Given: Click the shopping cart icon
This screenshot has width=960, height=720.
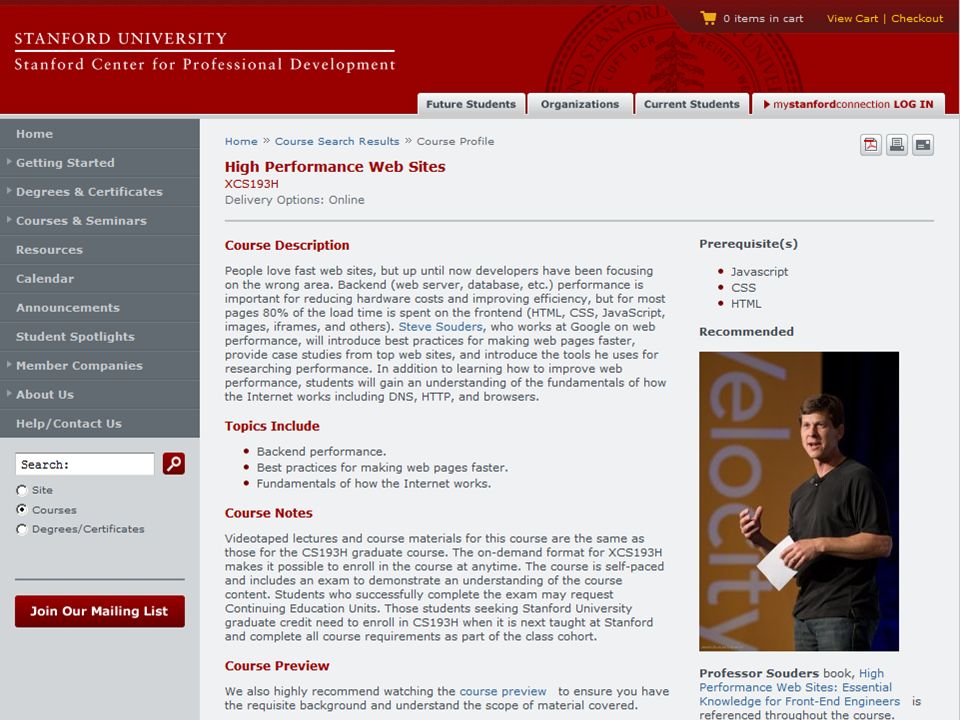Looking at the screenshot, I should click(708, 18).
